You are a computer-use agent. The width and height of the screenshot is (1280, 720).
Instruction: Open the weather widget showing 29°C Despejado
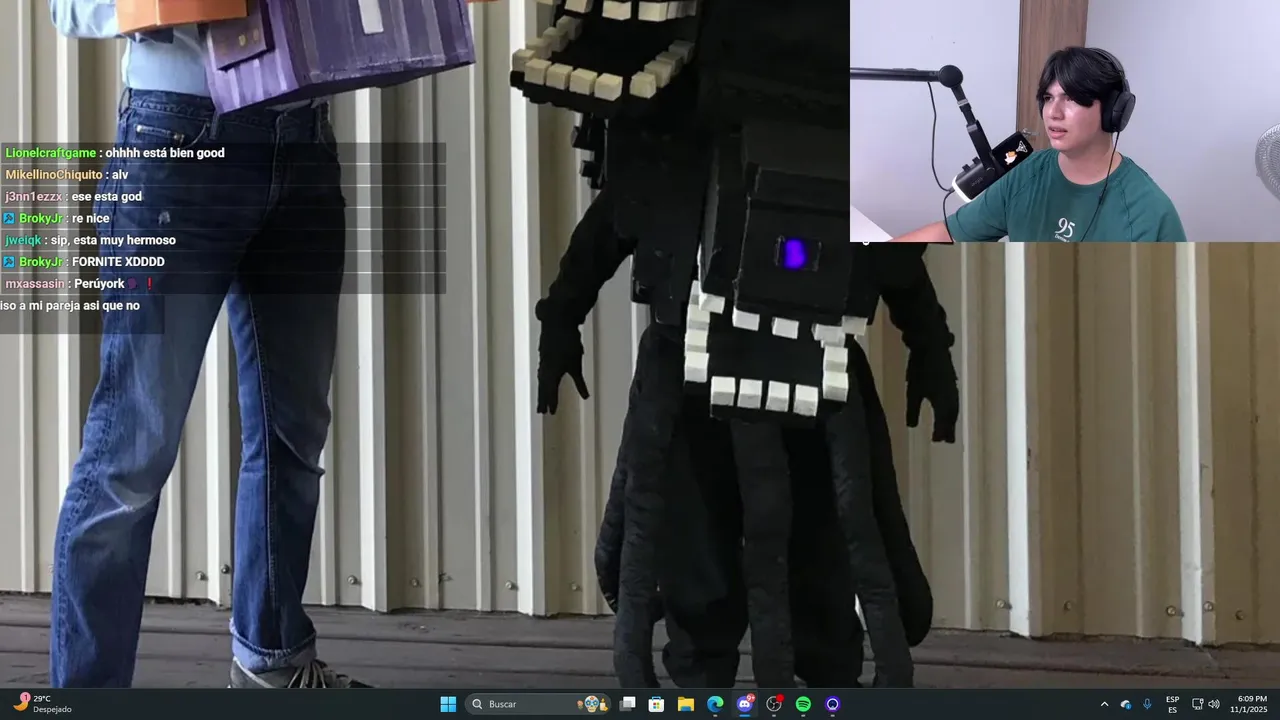click(42, 704)
